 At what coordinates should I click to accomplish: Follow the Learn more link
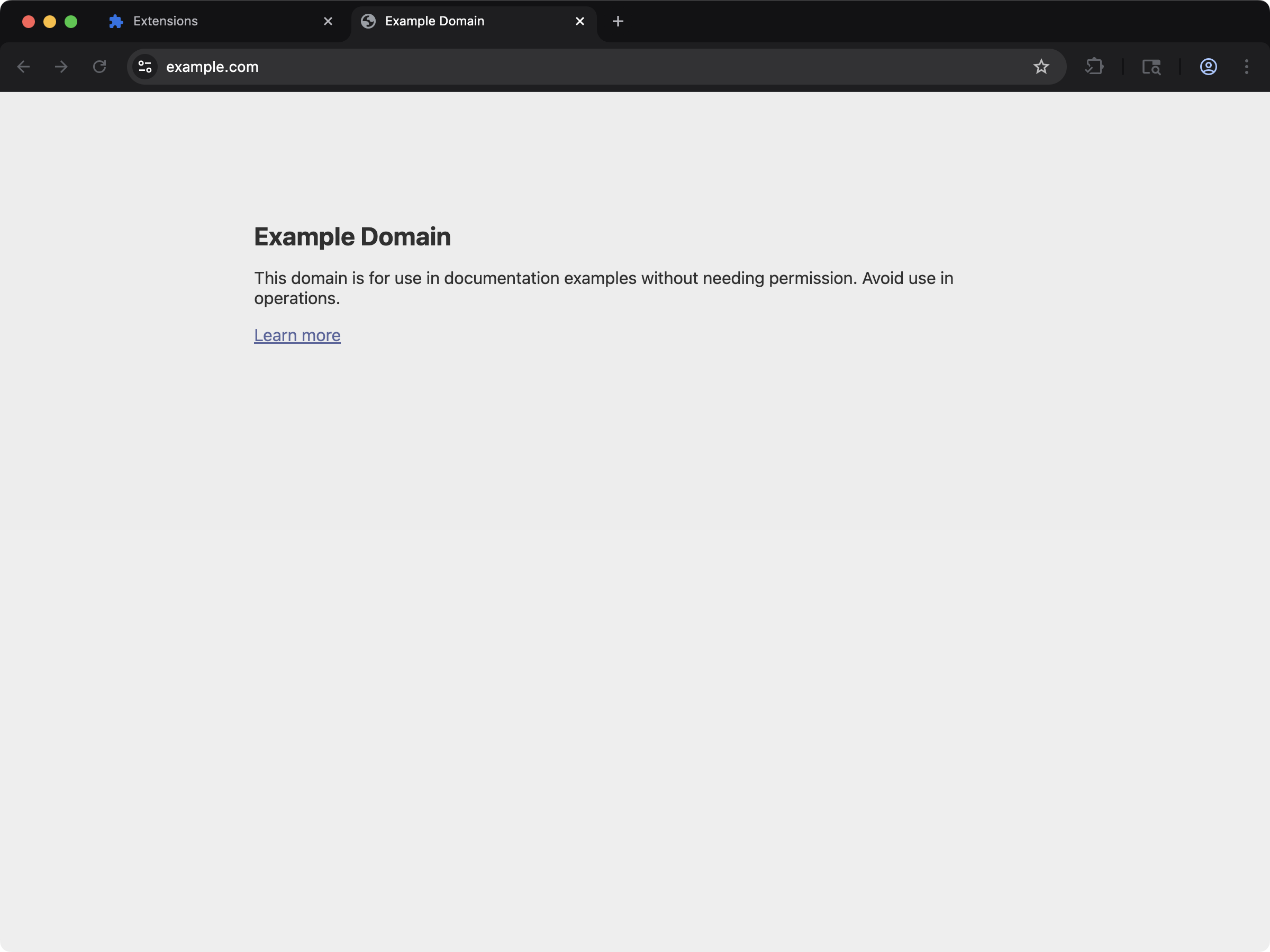(297, 335)
